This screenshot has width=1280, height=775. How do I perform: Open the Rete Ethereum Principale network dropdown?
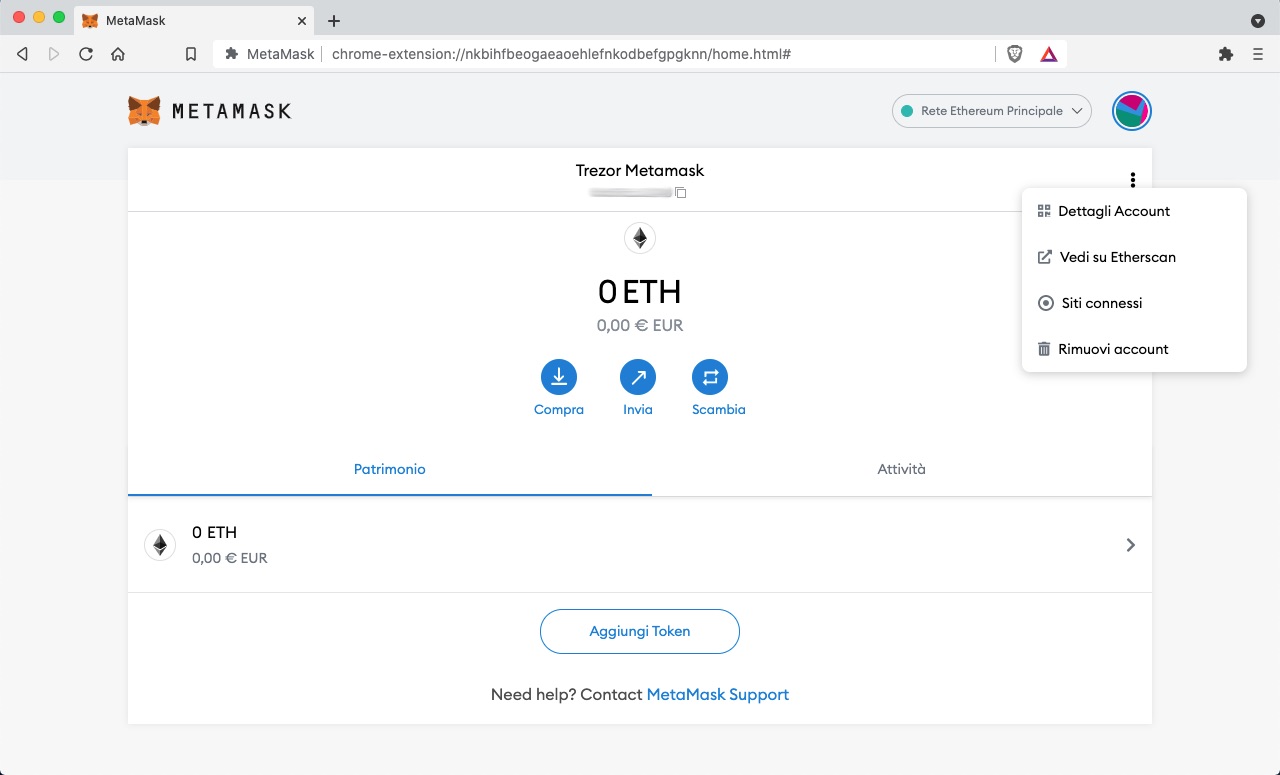[992, 111]
